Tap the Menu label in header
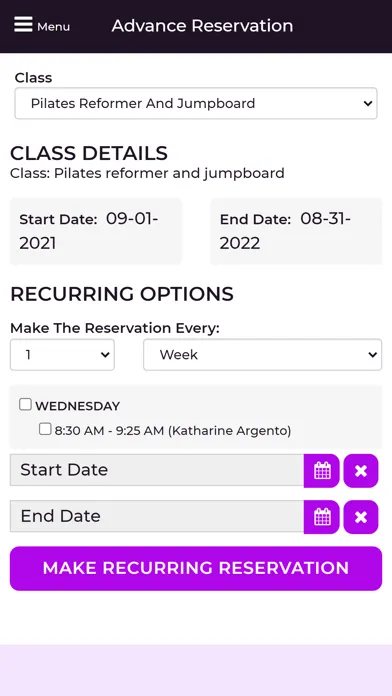The height and width of the screenshot is (696, 392). tap(53, 27)
